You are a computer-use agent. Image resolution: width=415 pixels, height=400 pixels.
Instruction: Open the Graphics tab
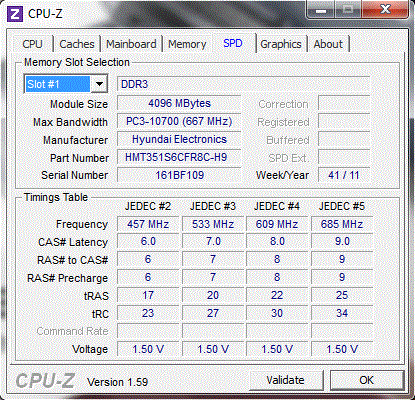pos(281,44)
